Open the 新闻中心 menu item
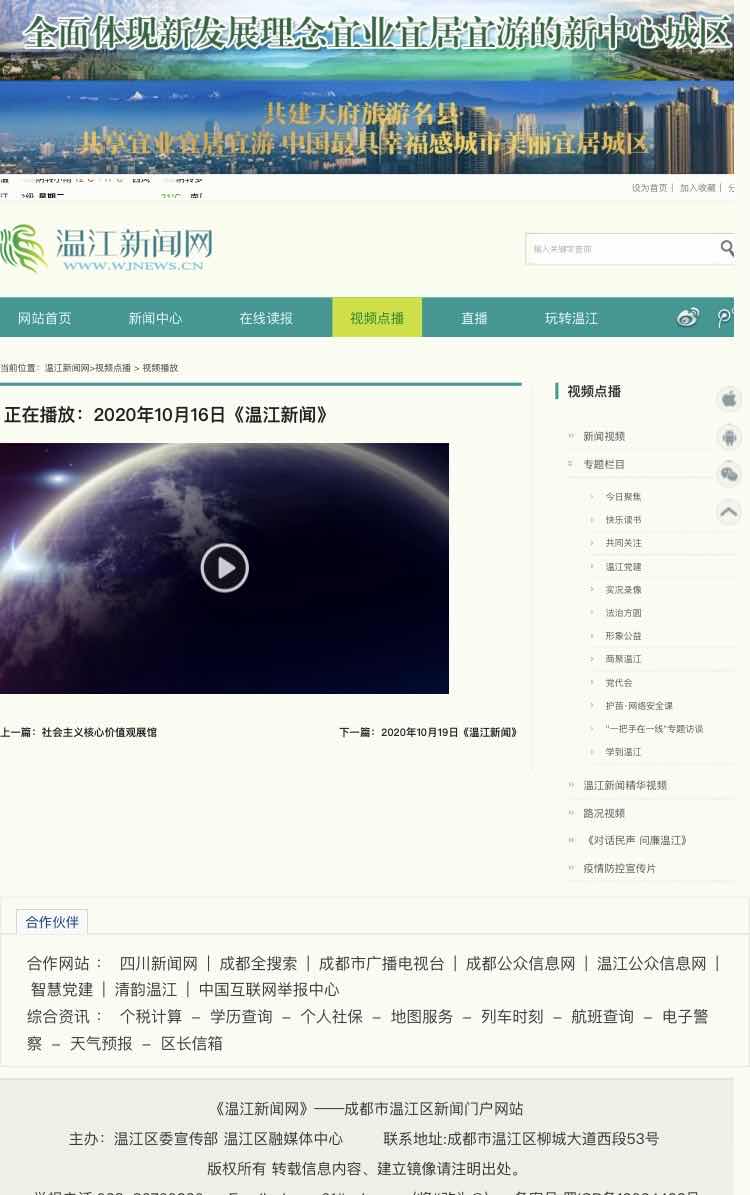The height and width of the screenshot is (1195, 750). click(155, 318)
